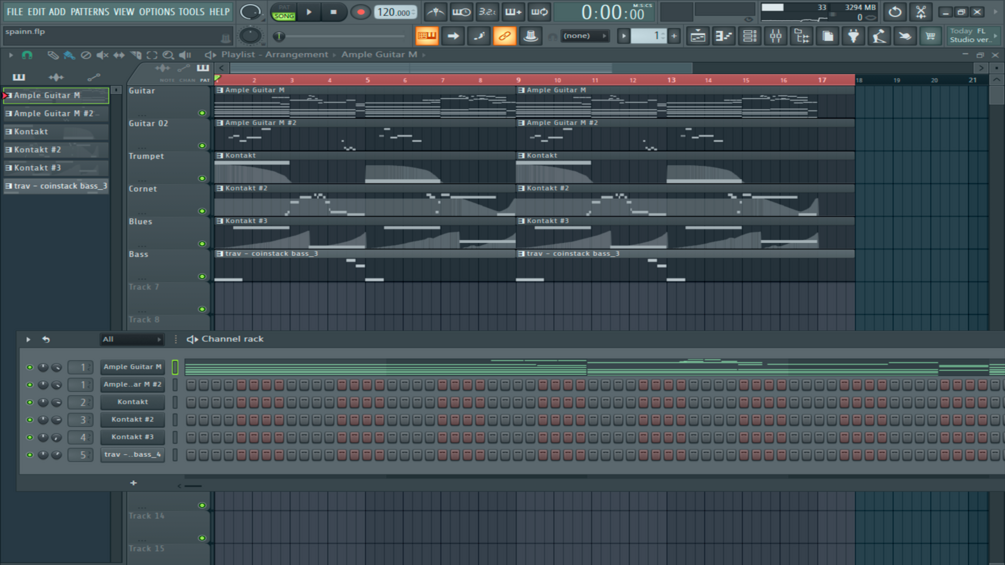The height and width of the screenshot is (565, 1005).
Task: Select the paint brush tool in playlist
Action: click(69, 55)
